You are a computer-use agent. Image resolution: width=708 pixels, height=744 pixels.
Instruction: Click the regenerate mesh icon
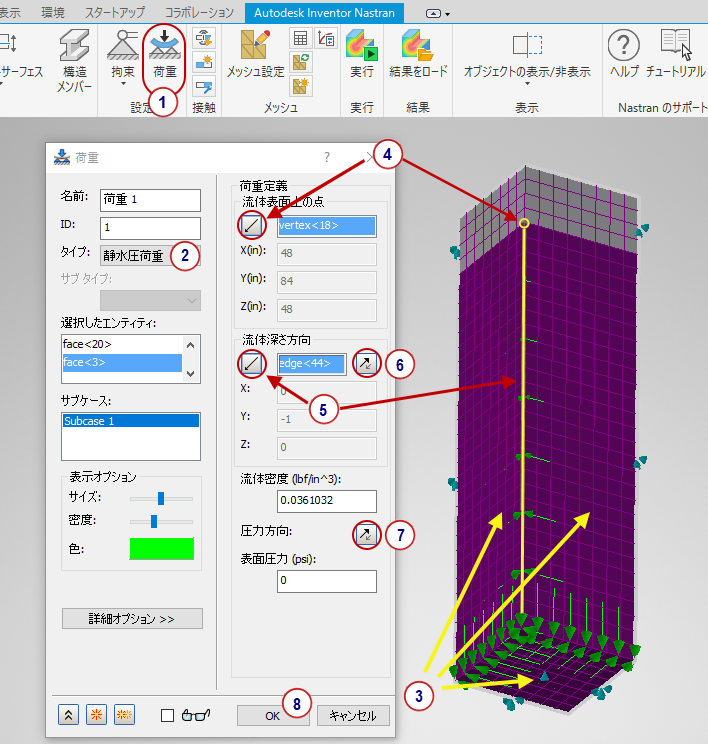300,62
